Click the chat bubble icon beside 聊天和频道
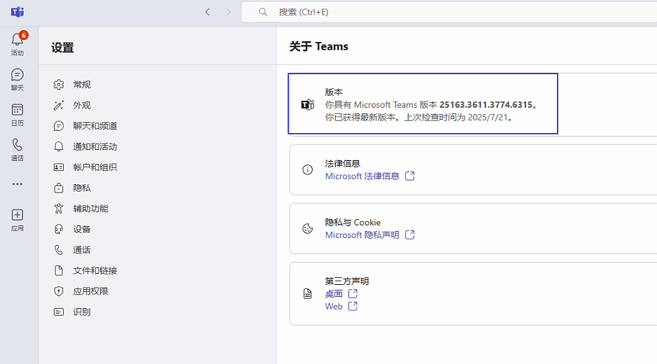This screenshot has width=657, height=364. 59,126
